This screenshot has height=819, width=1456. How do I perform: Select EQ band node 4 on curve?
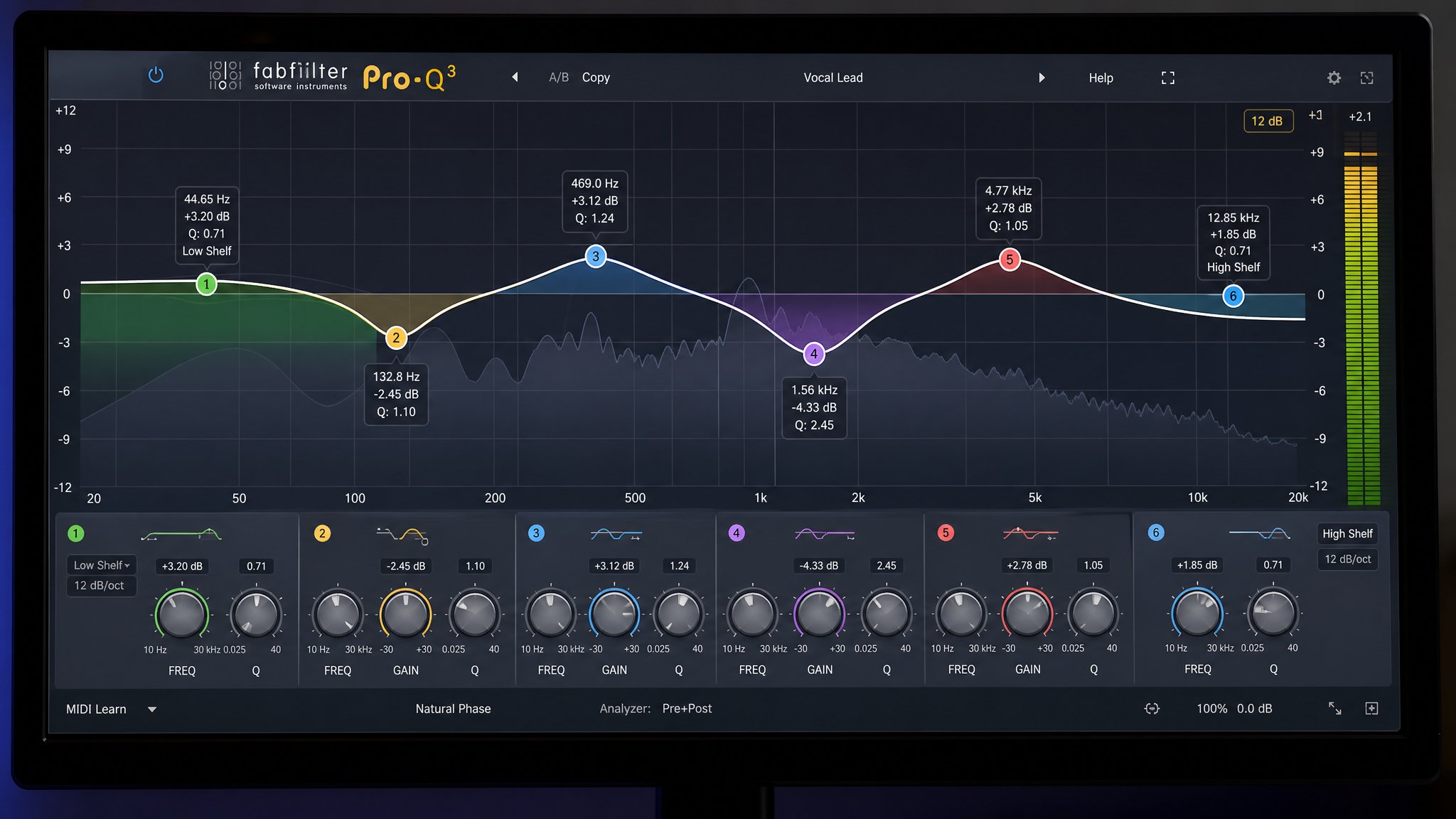coord(813,353)
